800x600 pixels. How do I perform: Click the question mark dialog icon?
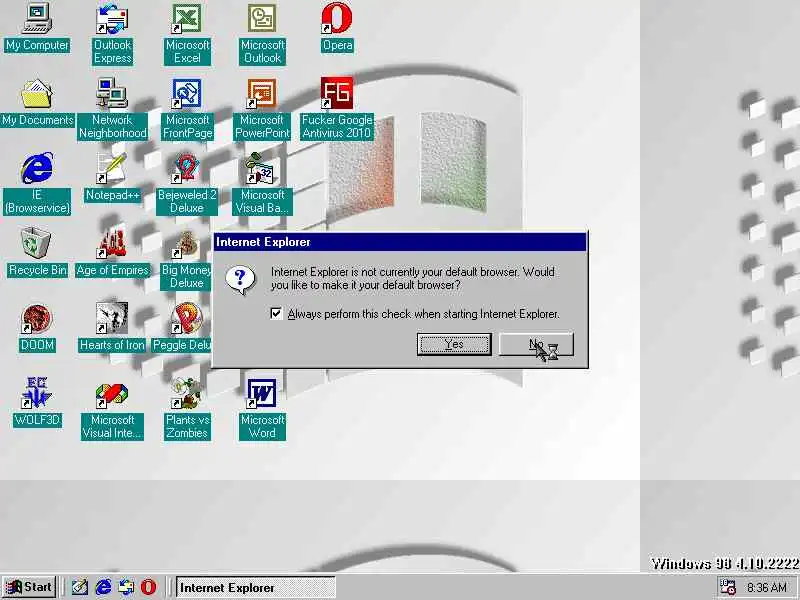tap(240, 280)
